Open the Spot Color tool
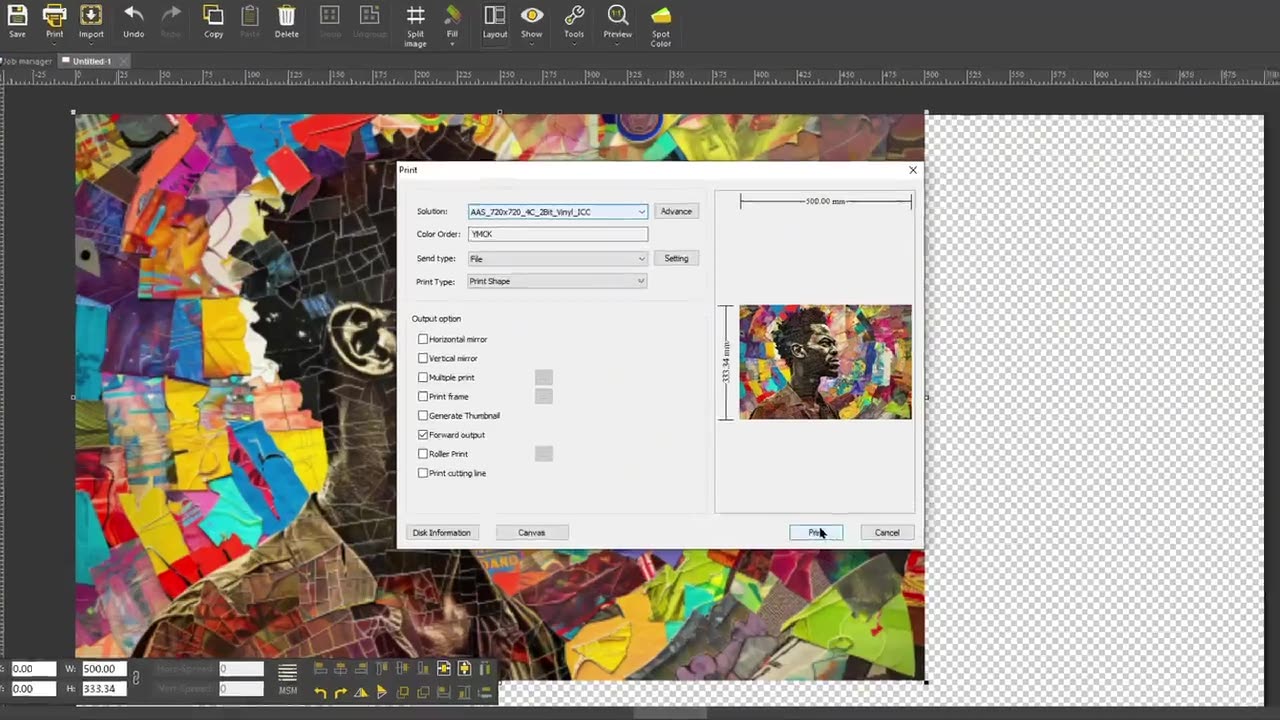The image size is (1280, 720). [x=661, y=26]
